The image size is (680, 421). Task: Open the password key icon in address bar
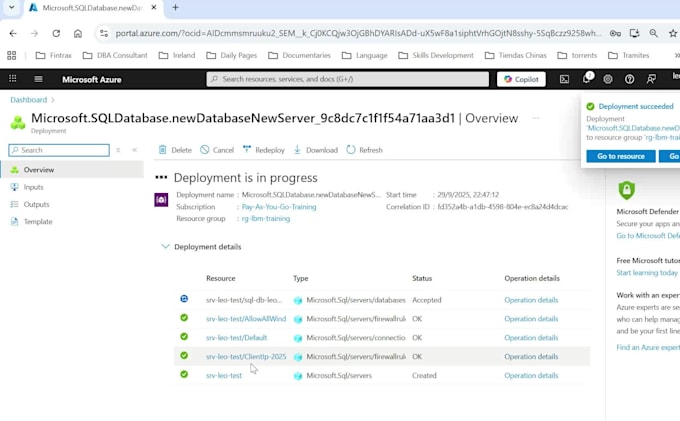tap(615, 33)
